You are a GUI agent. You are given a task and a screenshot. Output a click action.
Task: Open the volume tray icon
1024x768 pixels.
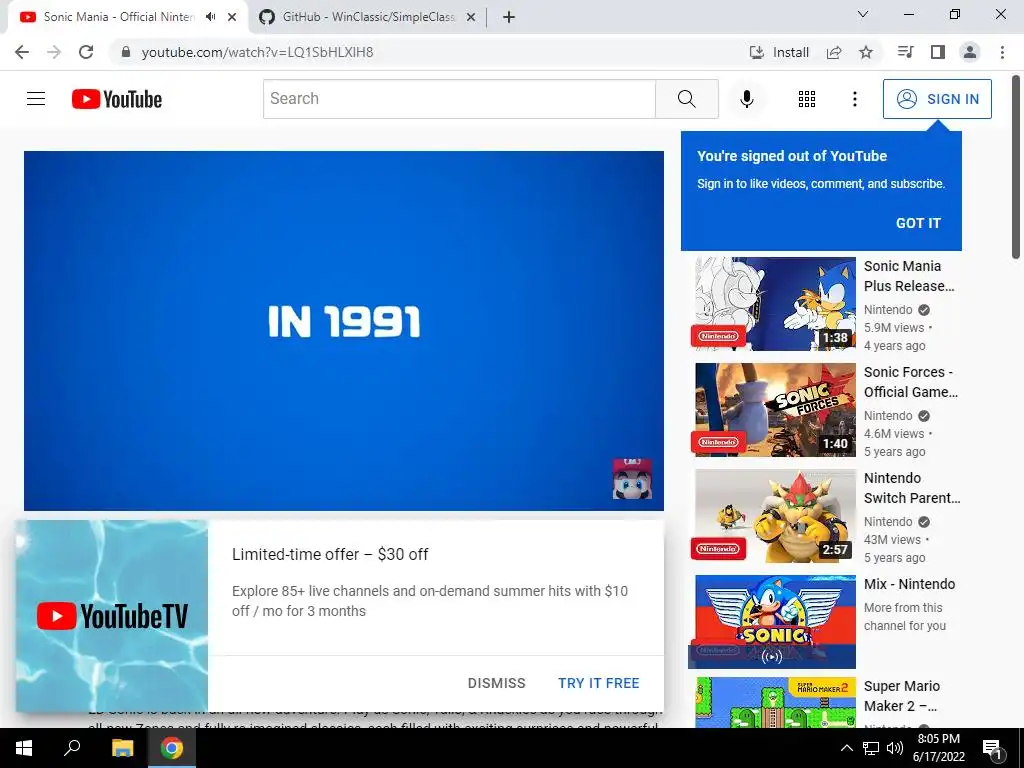click(x=895, y=748)
